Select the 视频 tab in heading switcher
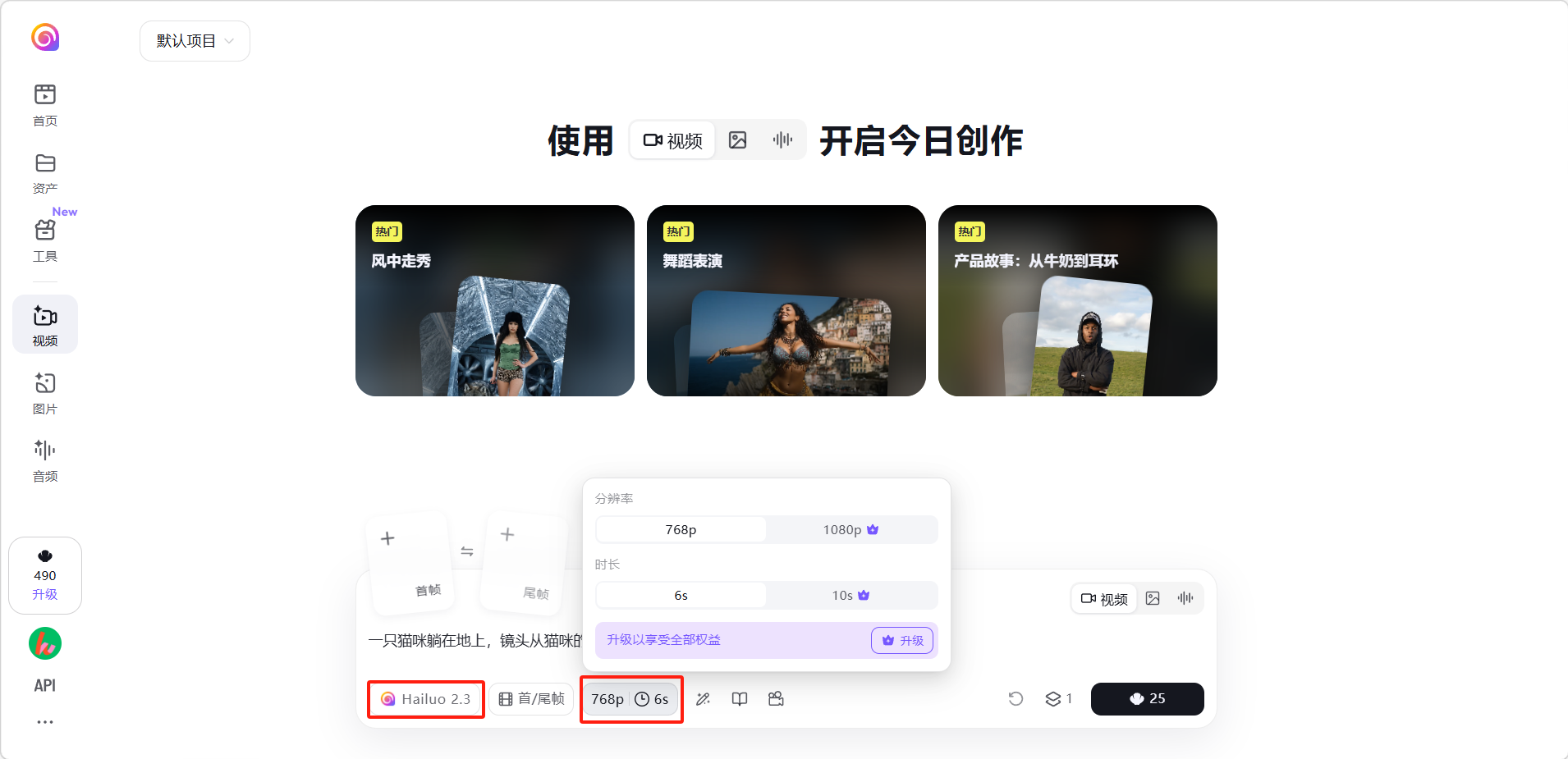This screenshot has height=759, width=1568. tap(673, 140)
